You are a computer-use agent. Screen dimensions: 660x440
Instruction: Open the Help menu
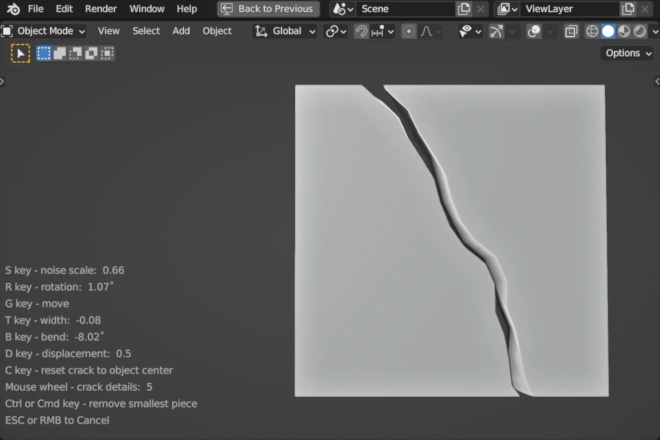[186, 9]
